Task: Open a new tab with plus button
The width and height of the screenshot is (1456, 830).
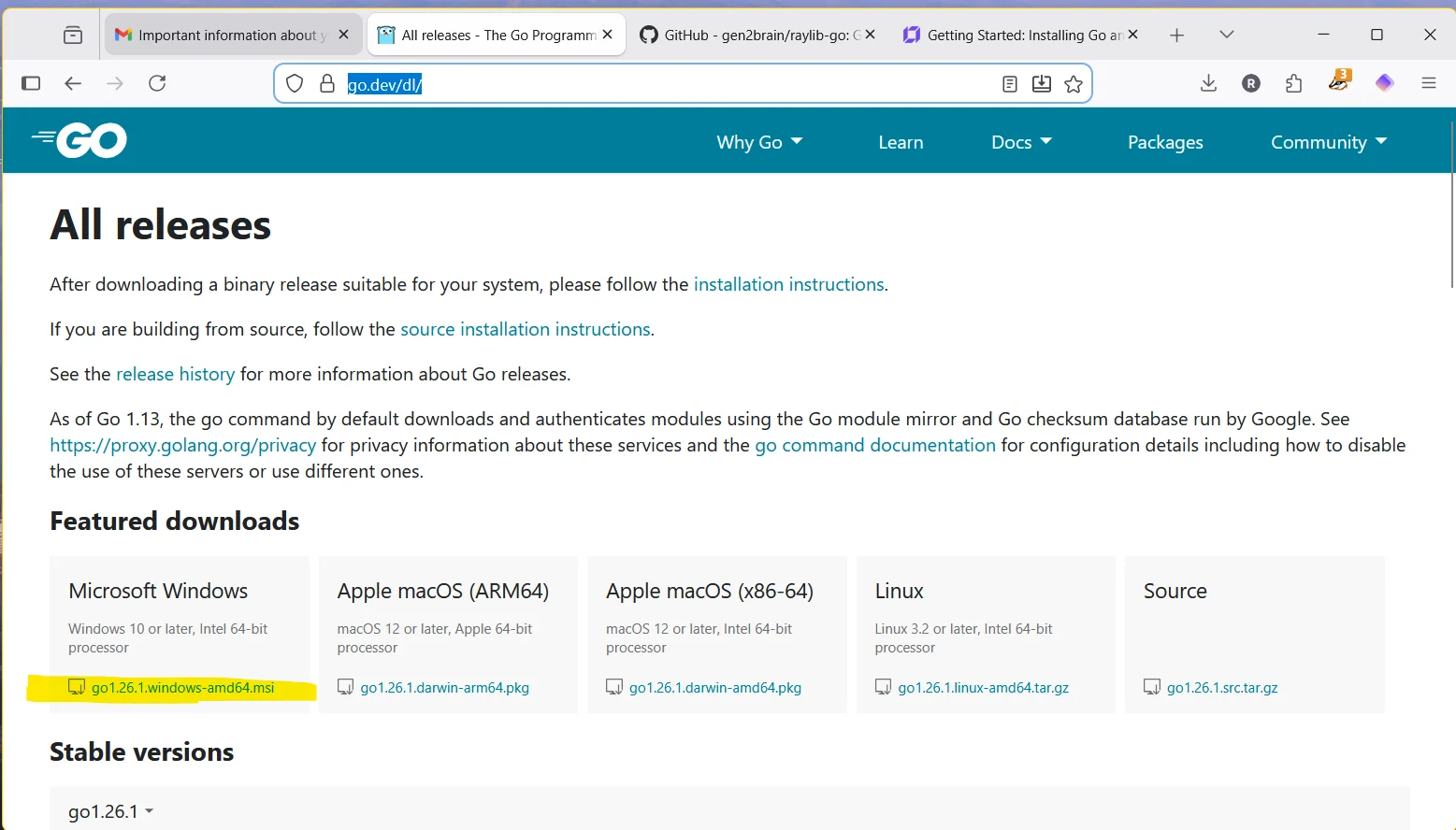Action: (1176, 34)
